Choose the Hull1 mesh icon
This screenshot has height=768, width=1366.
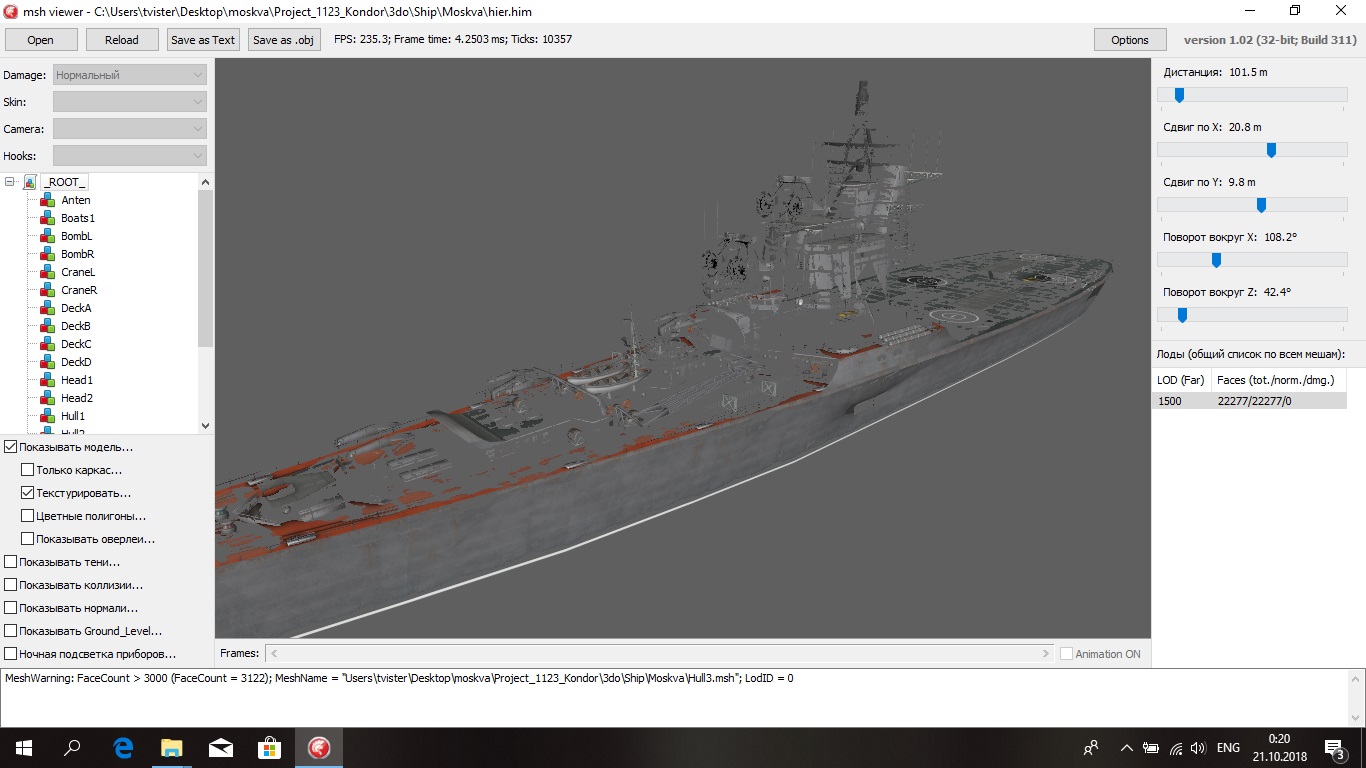[x=48, y=416]
